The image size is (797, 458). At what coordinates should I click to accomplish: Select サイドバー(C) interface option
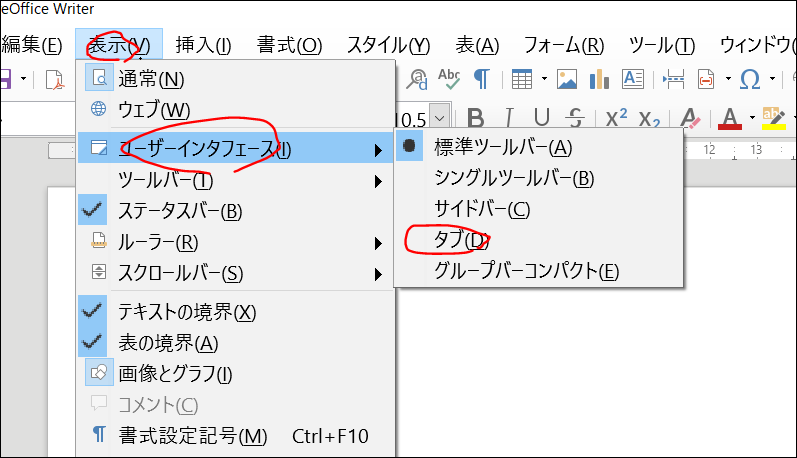pos(539,208)
